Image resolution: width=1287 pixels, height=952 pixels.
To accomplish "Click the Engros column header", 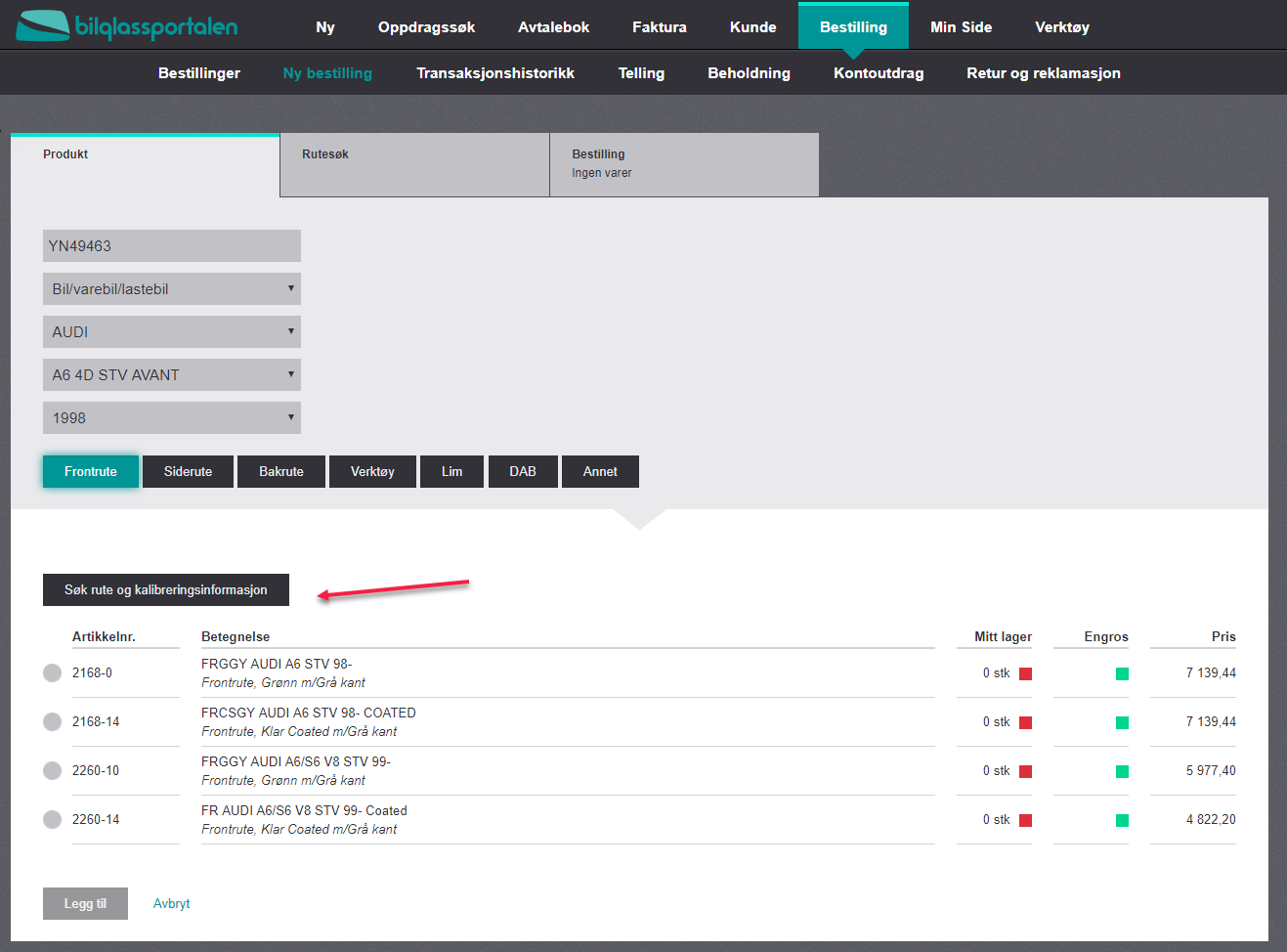I will [1106, 637].
